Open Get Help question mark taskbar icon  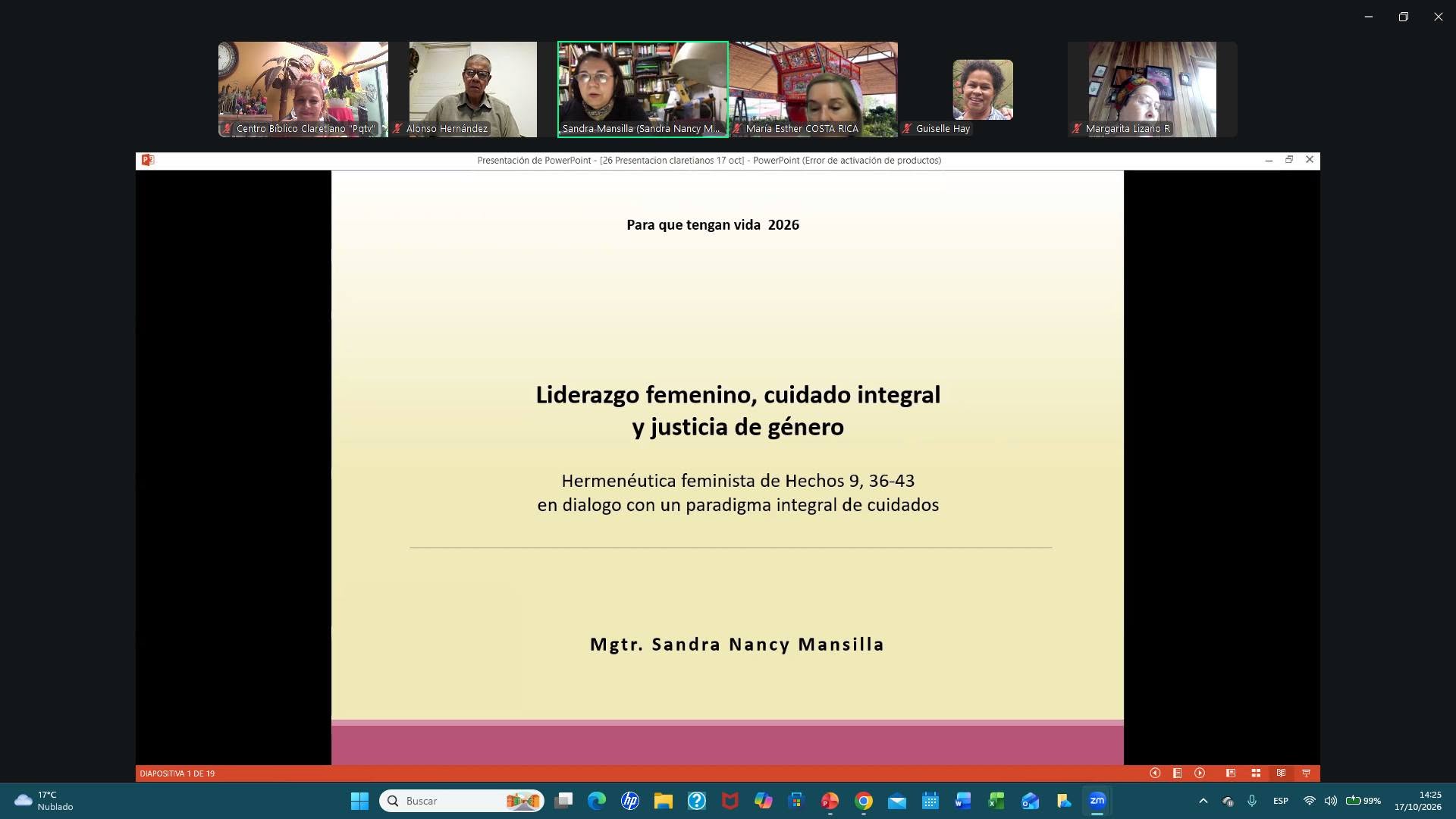[x=697, y=801]
